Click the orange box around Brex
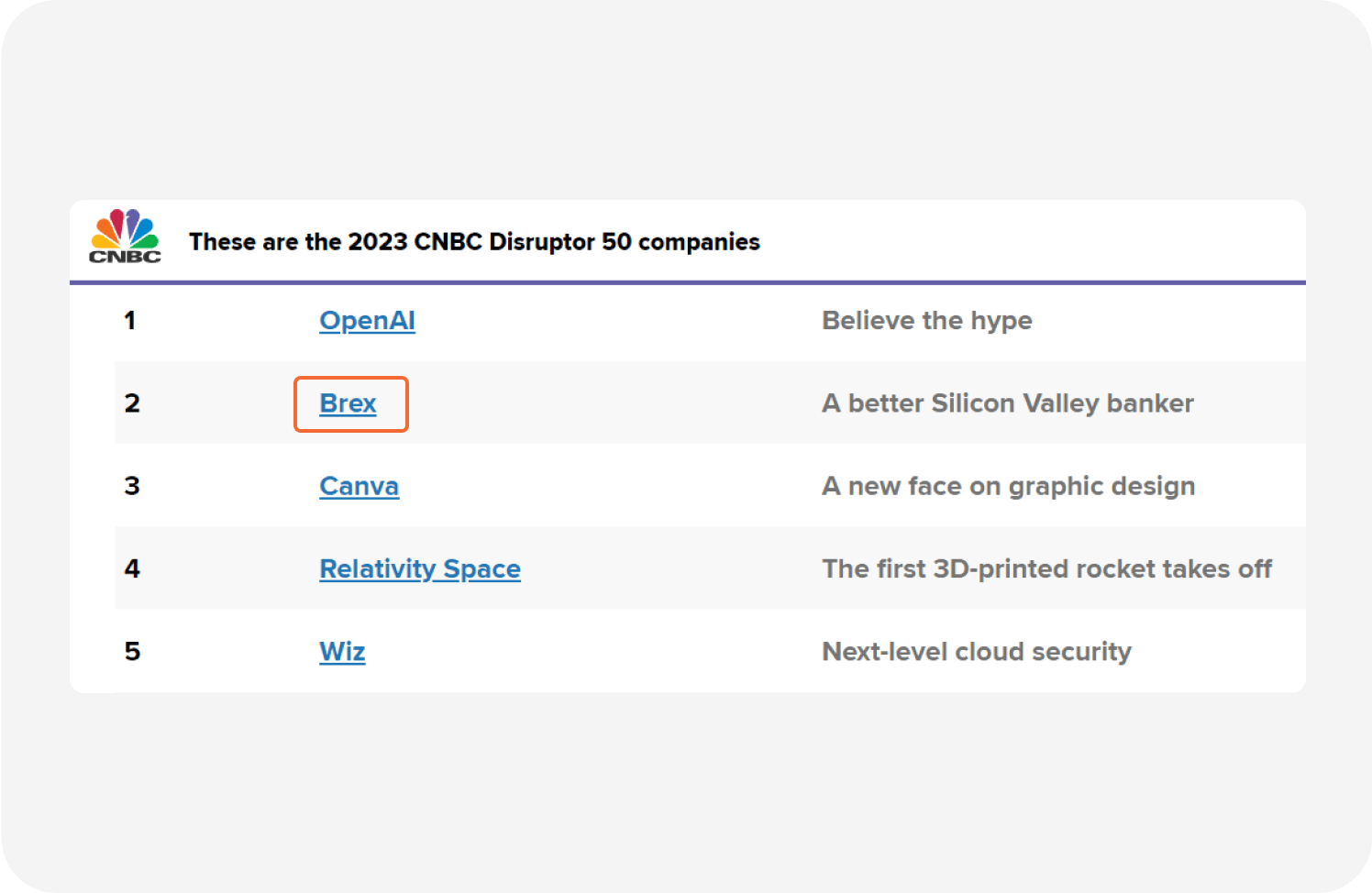The width and height of the screenshot is (1372, 893). (x=350, y=404)
